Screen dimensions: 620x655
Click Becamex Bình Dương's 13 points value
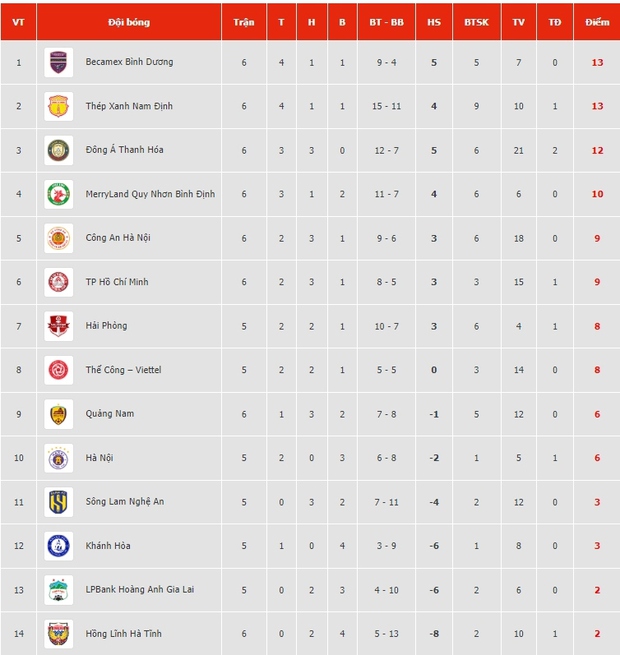pyautogui.click(x=597, y=62)
